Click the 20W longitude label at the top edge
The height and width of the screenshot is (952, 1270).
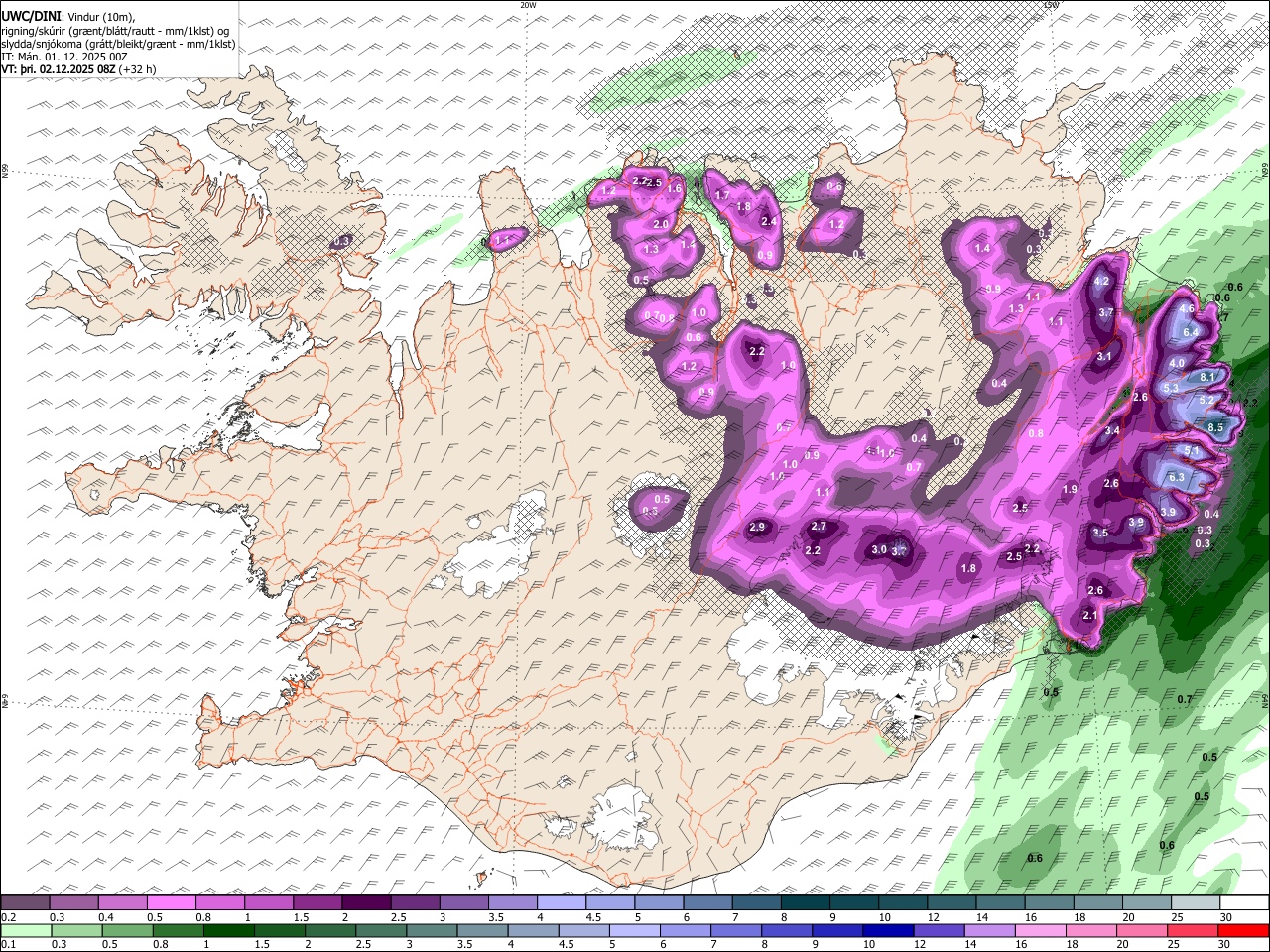pos(528,5)
